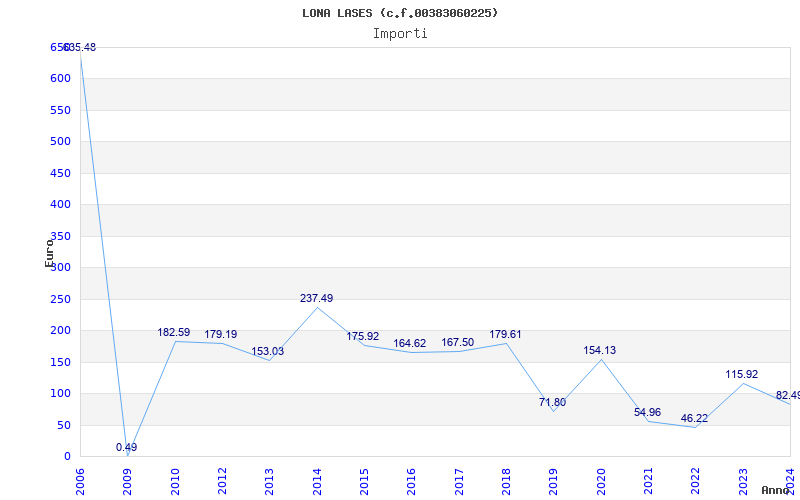This screenshot has width=800, height=500.
Task: Click the Anno horizontal axis title
Action: tap(776, 490)
